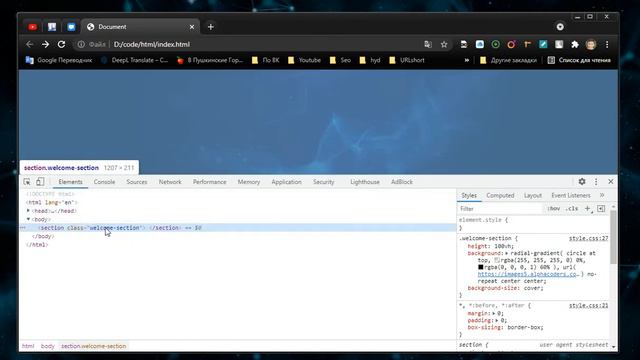Image resolution: width=640 pixels, height=360 pixels.
Task: Open Chrome three-dot main menu
Action: click(607, 44)
